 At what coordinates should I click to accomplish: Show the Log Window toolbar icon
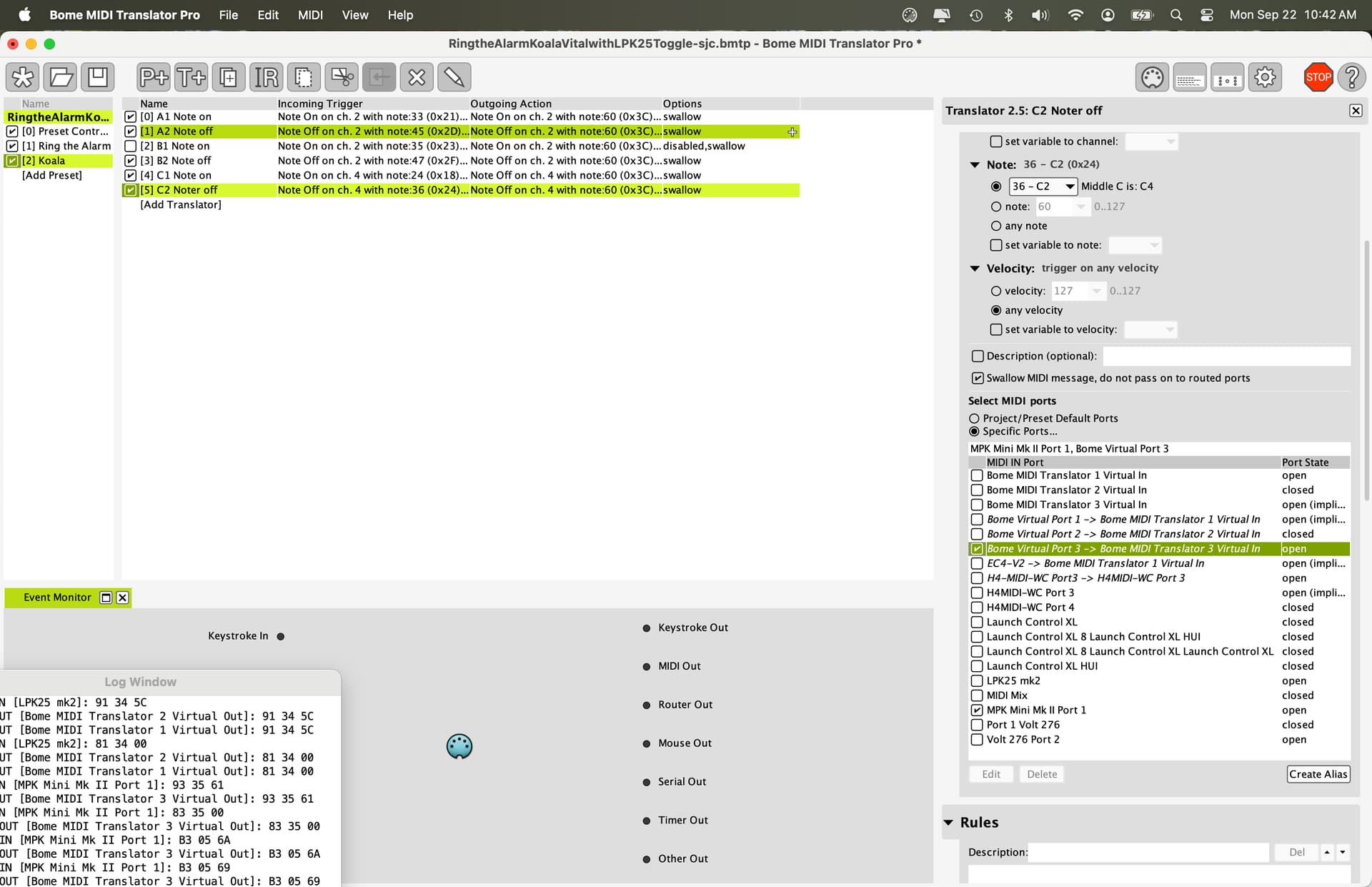(1190, 77)
